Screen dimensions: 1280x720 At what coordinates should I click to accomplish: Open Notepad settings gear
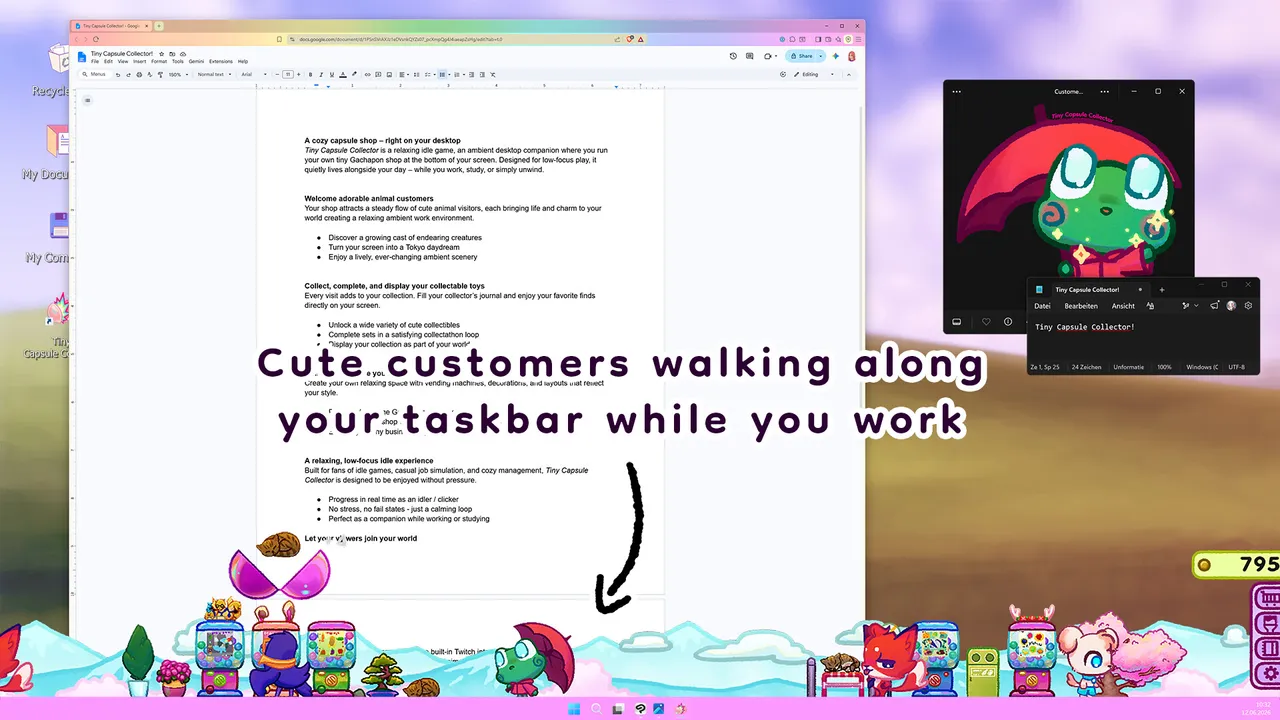pyautogui.click(x=1248, y=306)
